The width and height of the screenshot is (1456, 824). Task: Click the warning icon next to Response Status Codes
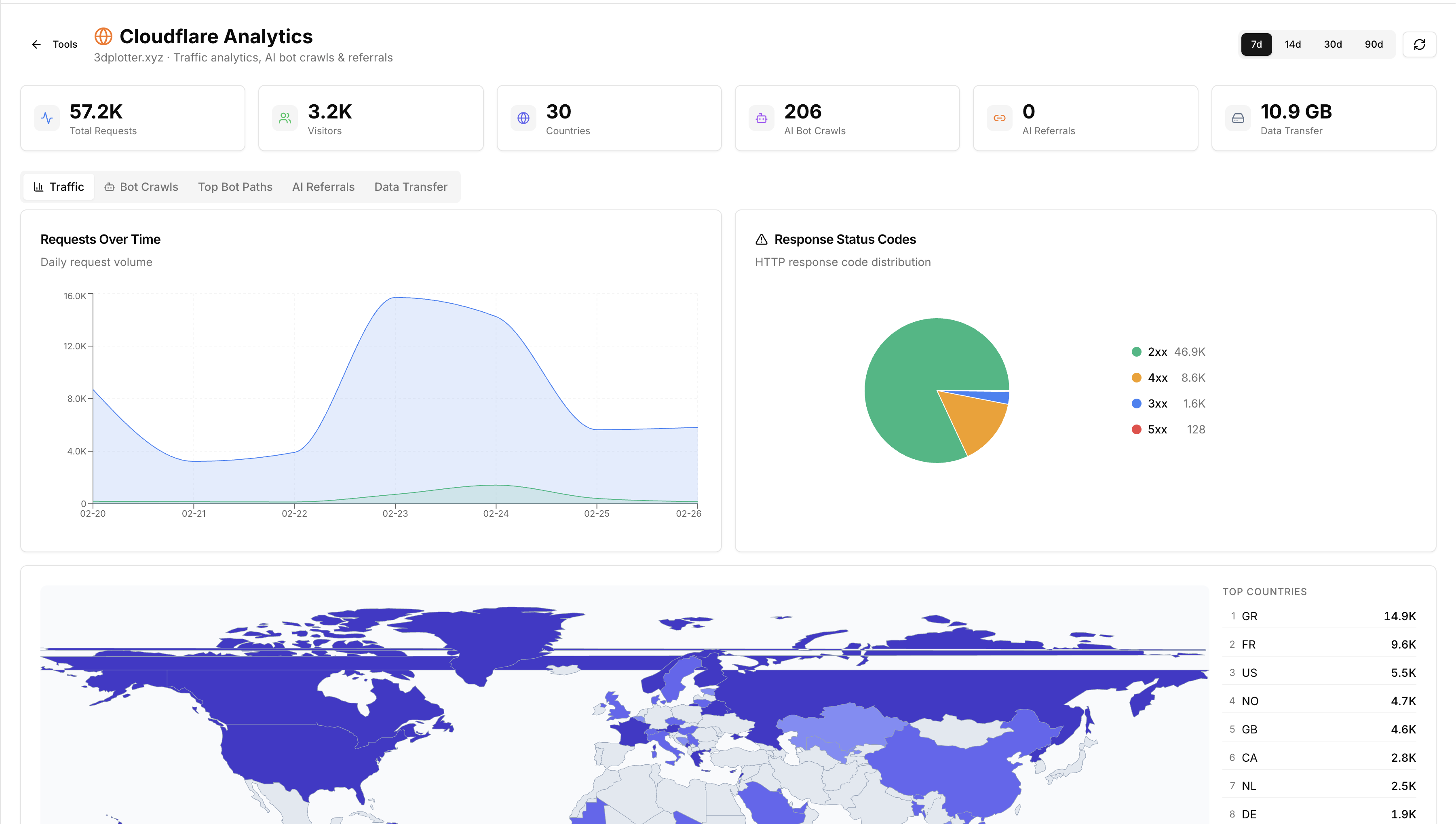(762, 239)
